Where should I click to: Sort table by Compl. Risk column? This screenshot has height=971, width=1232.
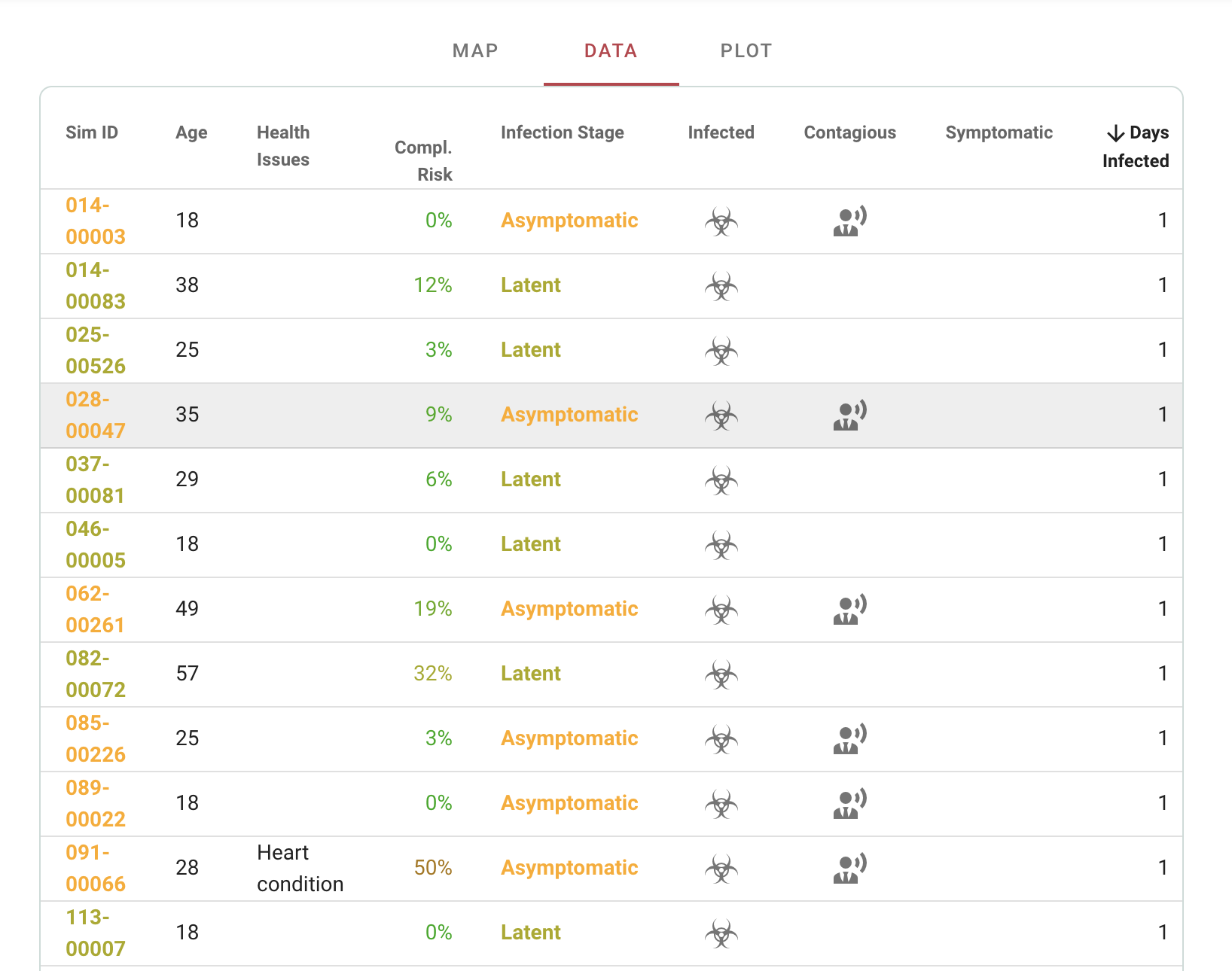[x=424, y=160]
